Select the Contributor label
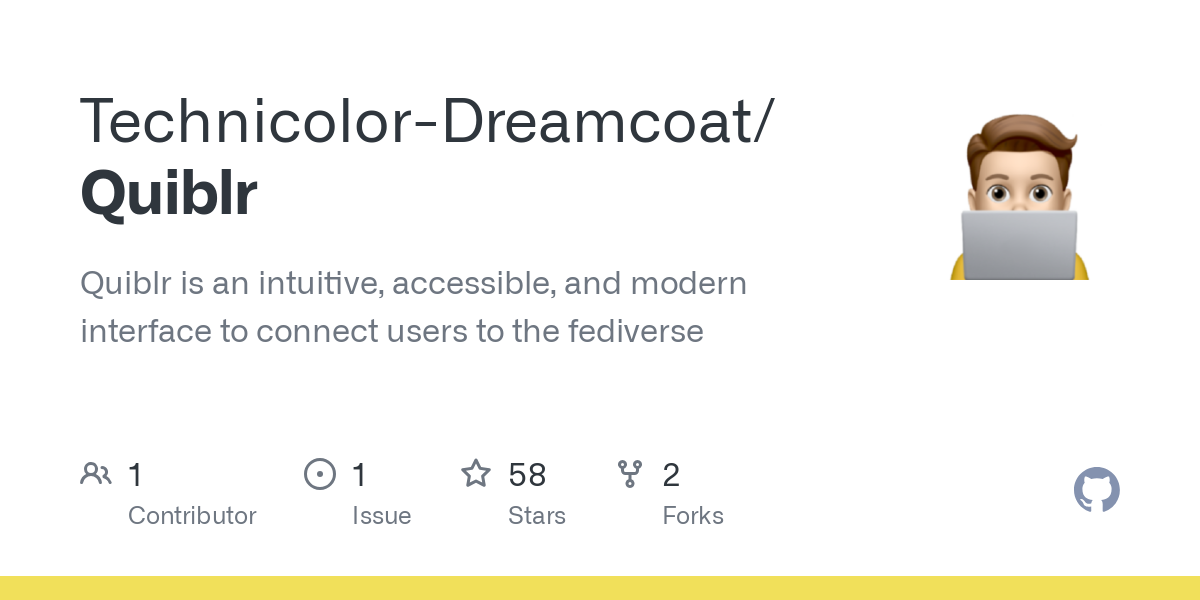 pyautogui.click(x=192, y=516)
